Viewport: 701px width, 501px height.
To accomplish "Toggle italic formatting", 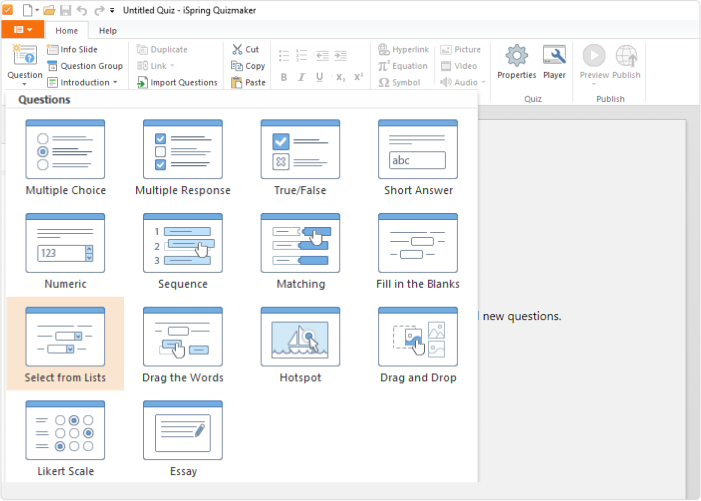I will (x=301, y=77).
